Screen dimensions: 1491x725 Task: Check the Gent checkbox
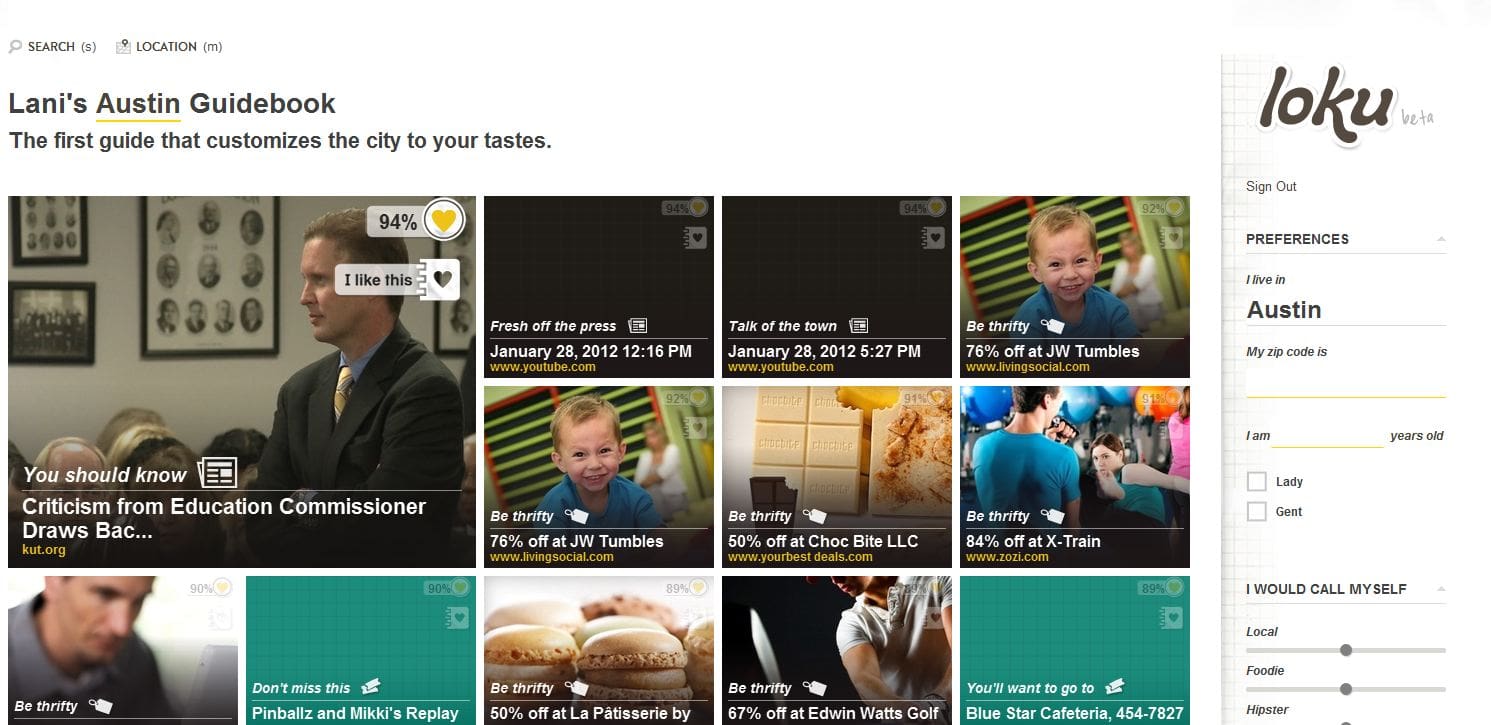click(1257, 512)
